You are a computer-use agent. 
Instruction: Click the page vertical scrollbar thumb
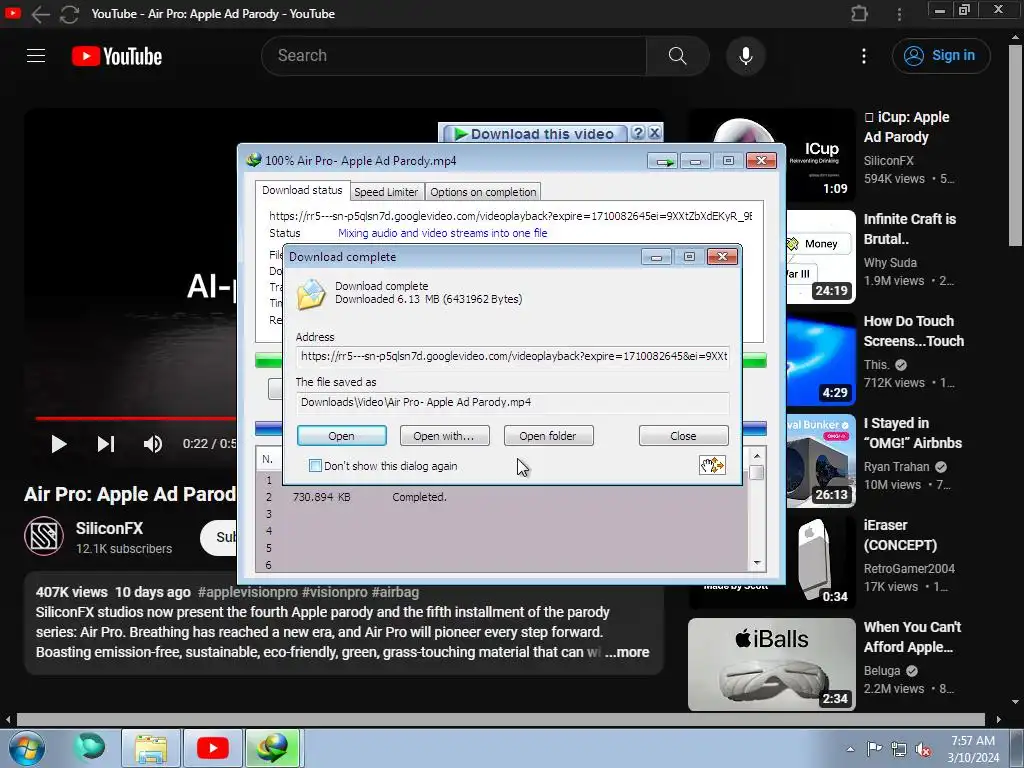tap(1014, 146)
